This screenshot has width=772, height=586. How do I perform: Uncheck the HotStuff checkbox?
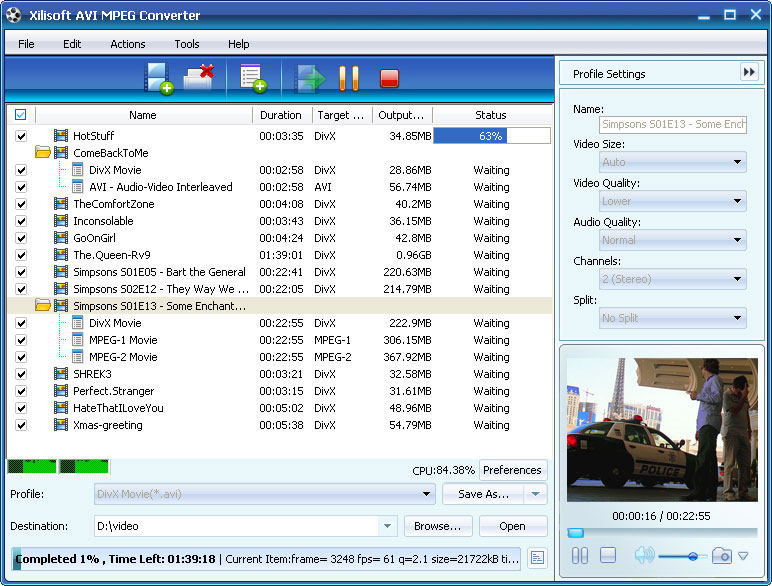coord(21,136)
